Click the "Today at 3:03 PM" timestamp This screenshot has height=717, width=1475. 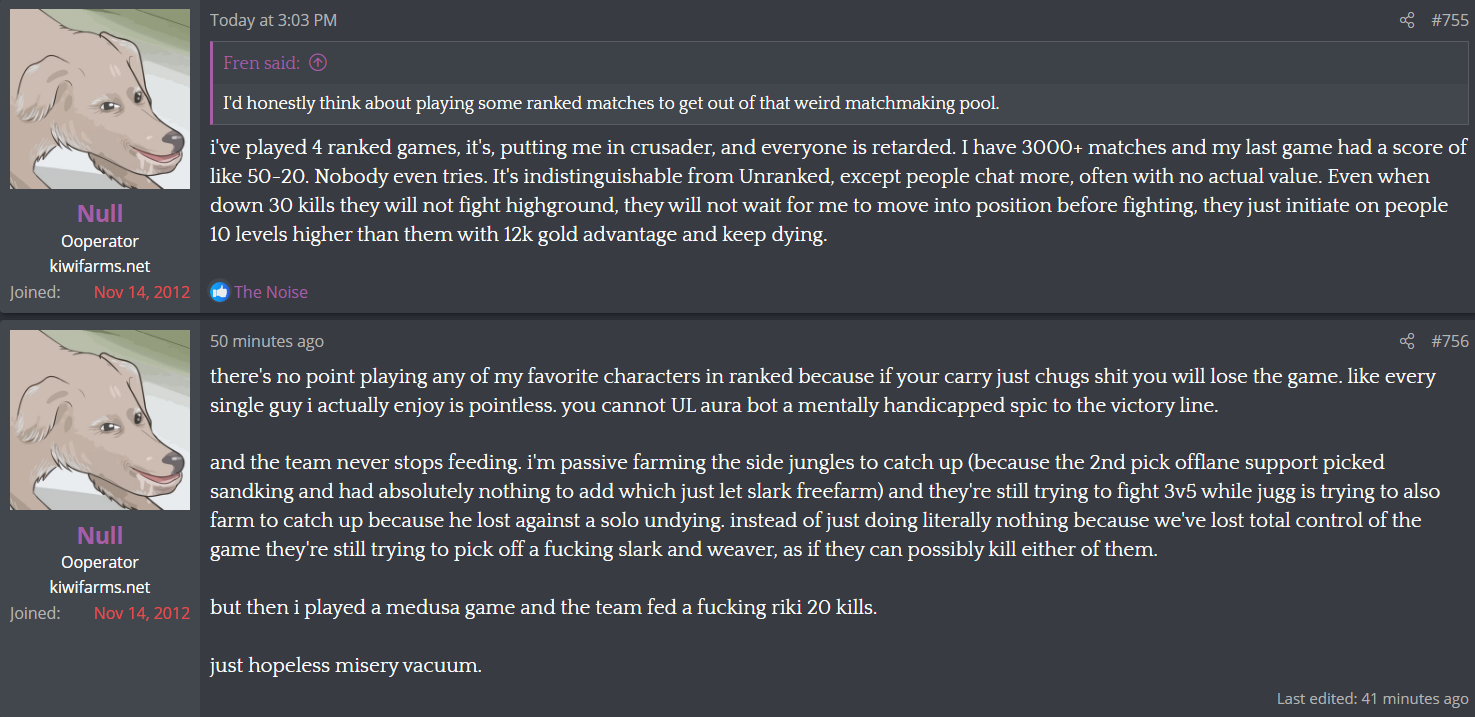(x=273, y=20)
